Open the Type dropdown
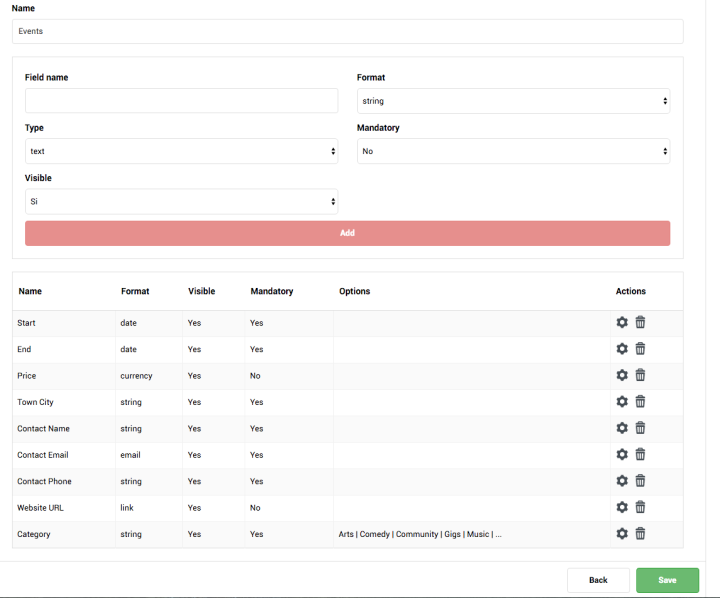Image resolution: width=720 pixels, height=598 pixels. pos(181,151)
